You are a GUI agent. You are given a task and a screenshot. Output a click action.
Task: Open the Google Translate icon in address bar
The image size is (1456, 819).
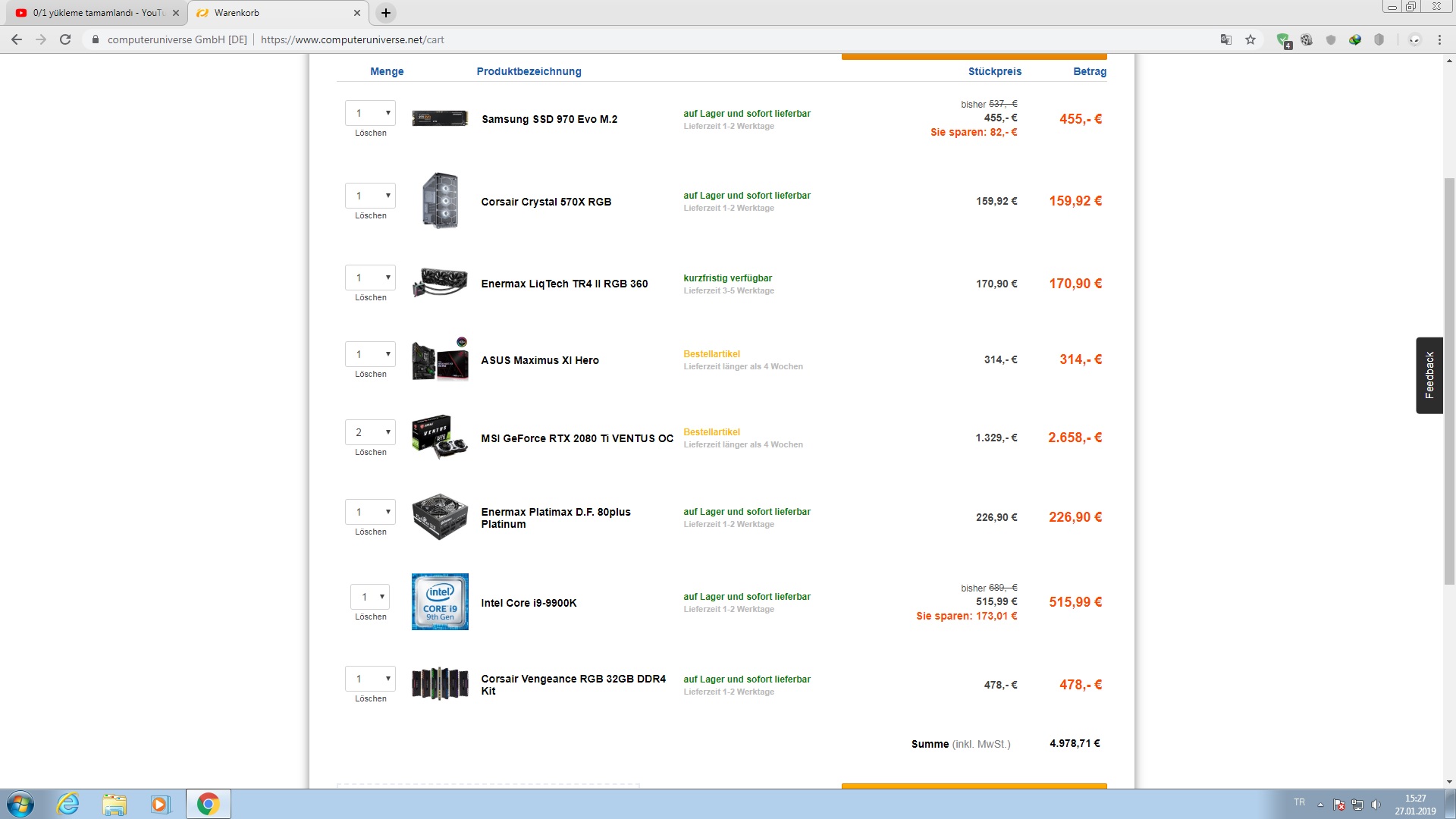coord(1226,39)
